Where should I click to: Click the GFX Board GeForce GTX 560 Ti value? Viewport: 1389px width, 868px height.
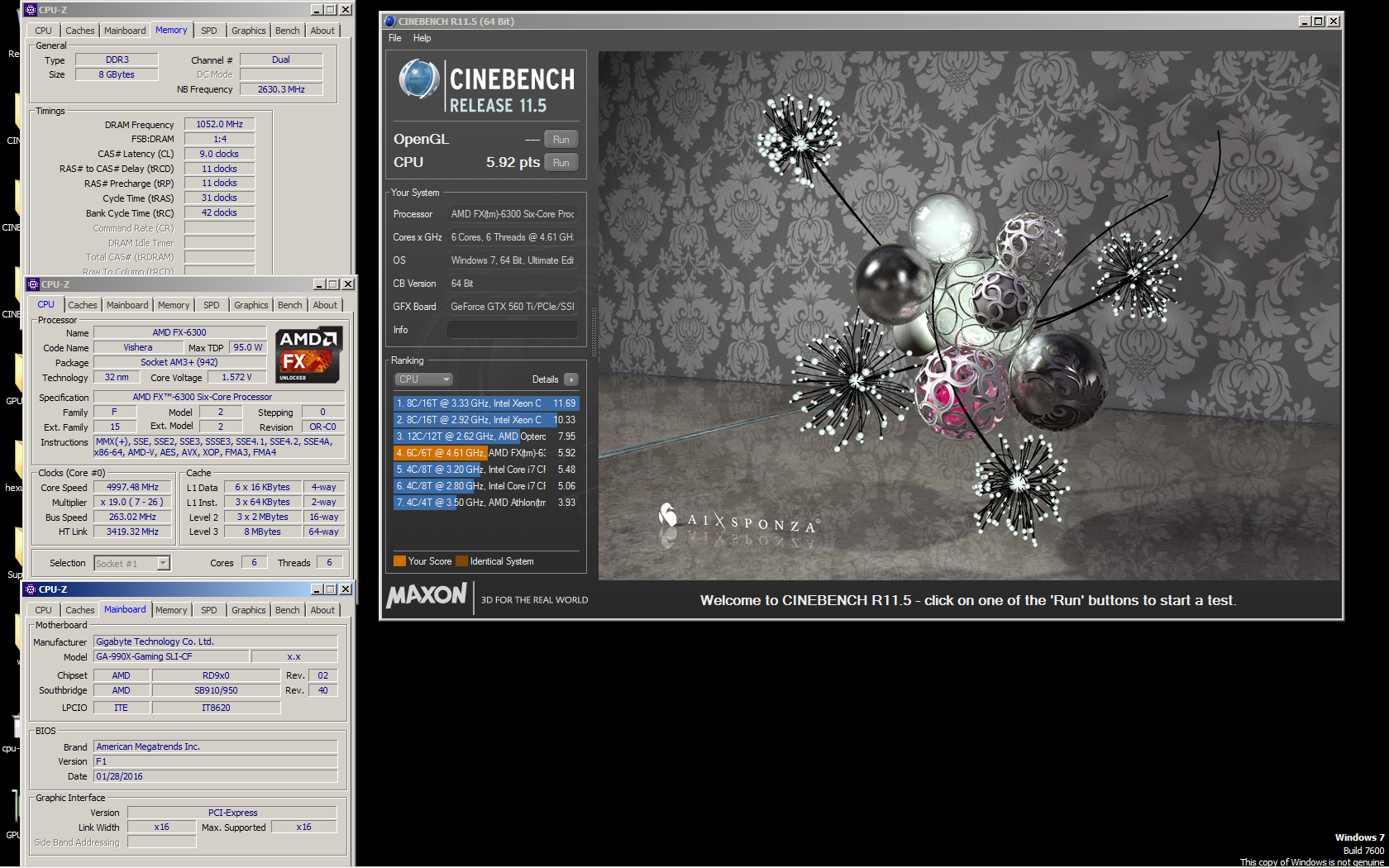click(513, 307)
